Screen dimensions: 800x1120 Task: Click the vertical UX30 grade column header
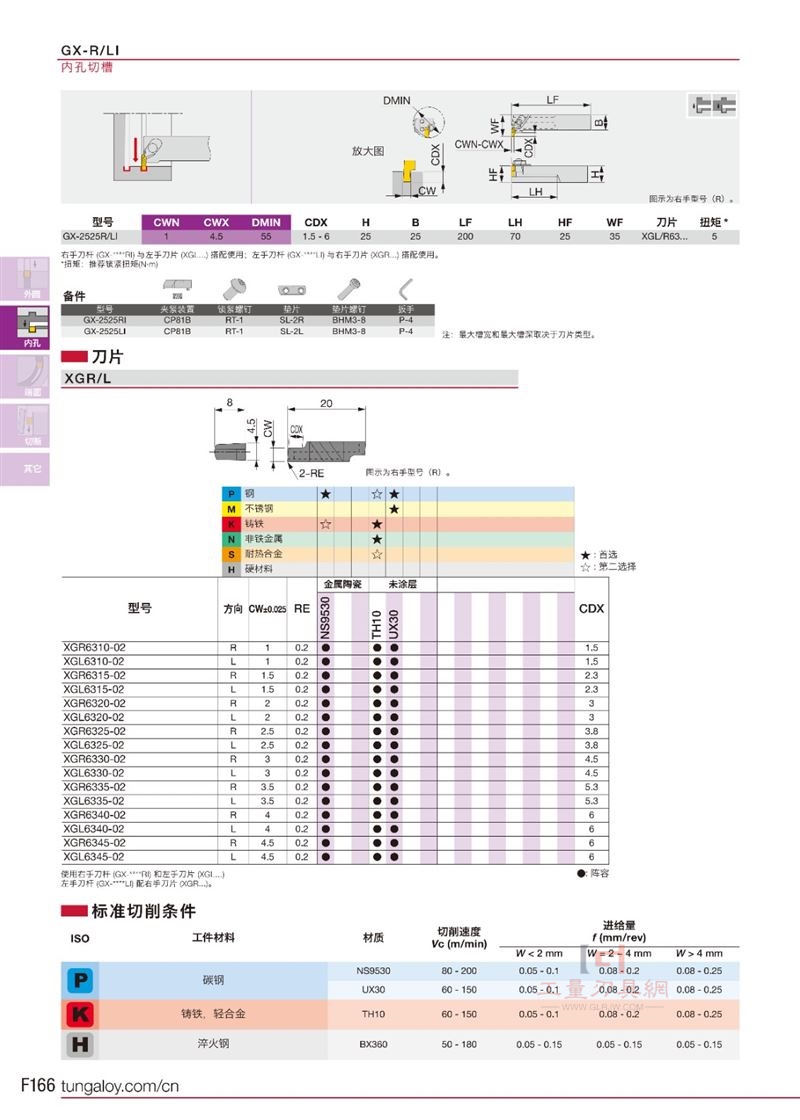[394, 624]
